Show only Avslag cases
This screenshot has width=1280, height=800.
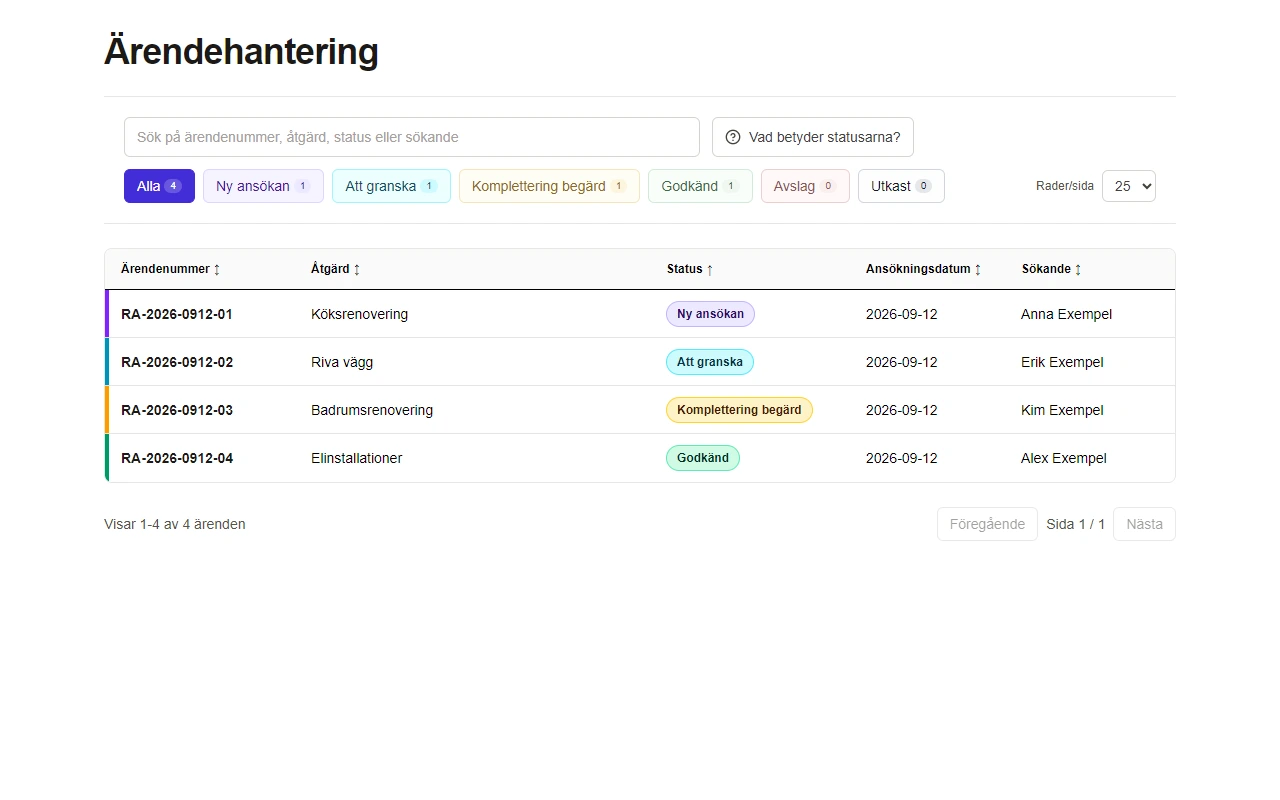805,186
